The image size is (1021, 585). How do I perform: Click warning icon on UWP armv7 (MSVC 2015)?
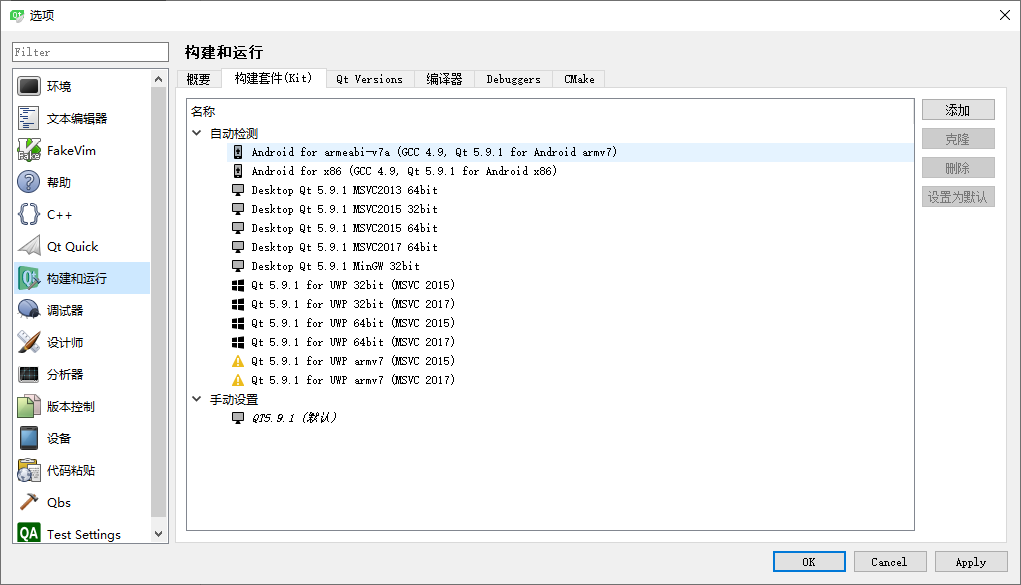tap(237, 361)
